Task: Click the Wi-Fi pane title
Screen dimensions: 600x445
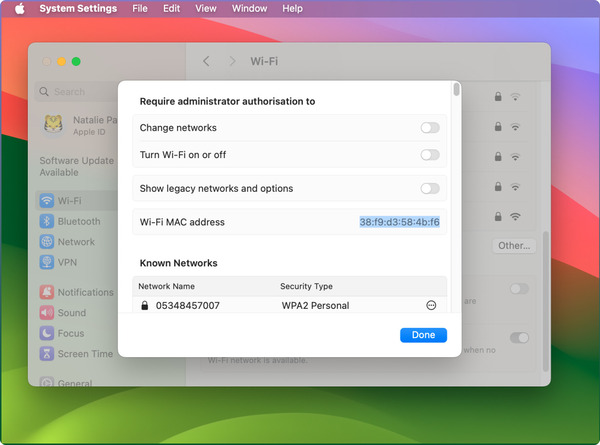Action: point(264,61)
